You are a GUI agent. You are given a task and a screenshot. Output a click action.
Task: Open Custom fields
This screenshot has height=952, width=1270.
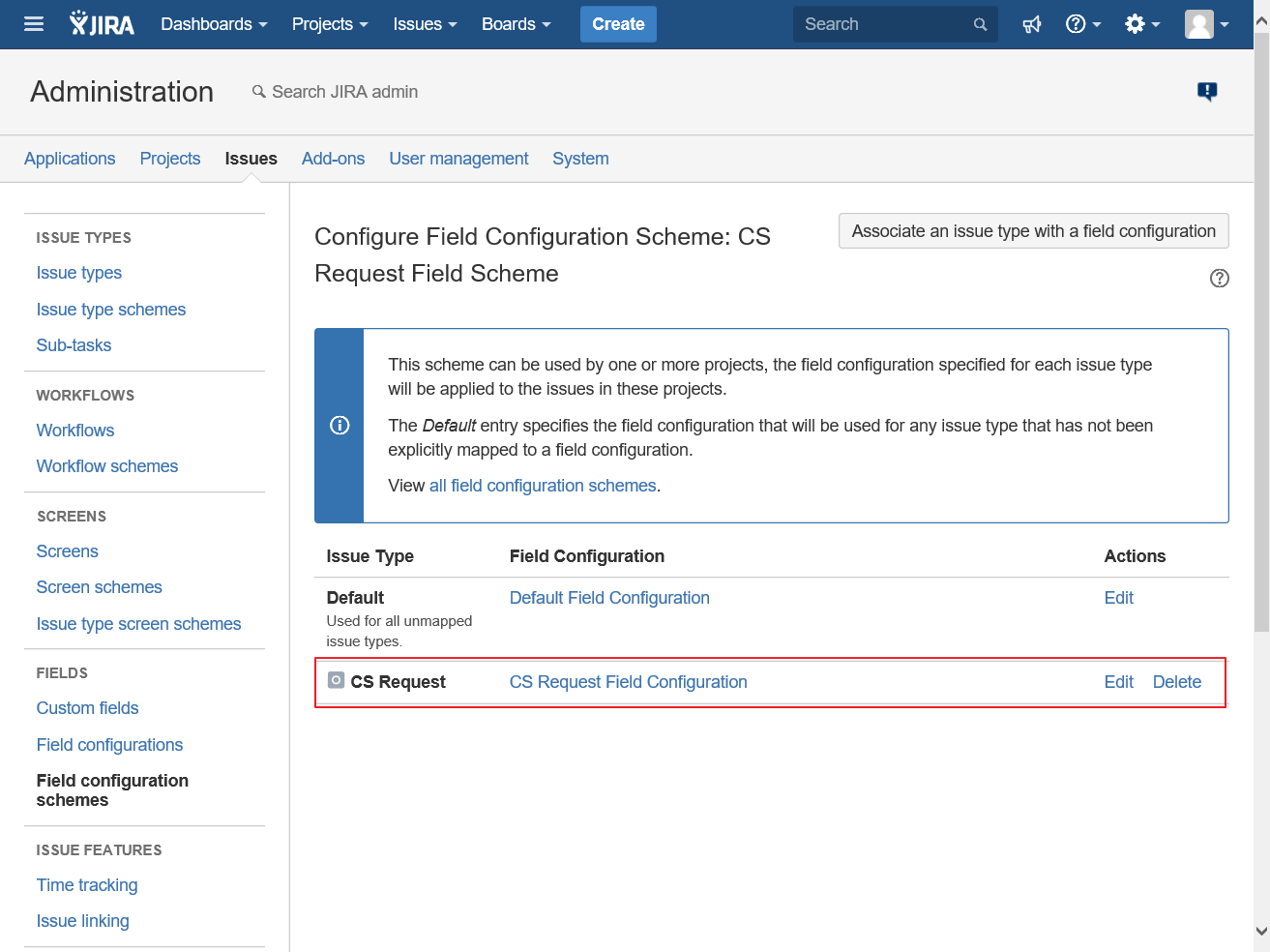[x=88, y=708]
